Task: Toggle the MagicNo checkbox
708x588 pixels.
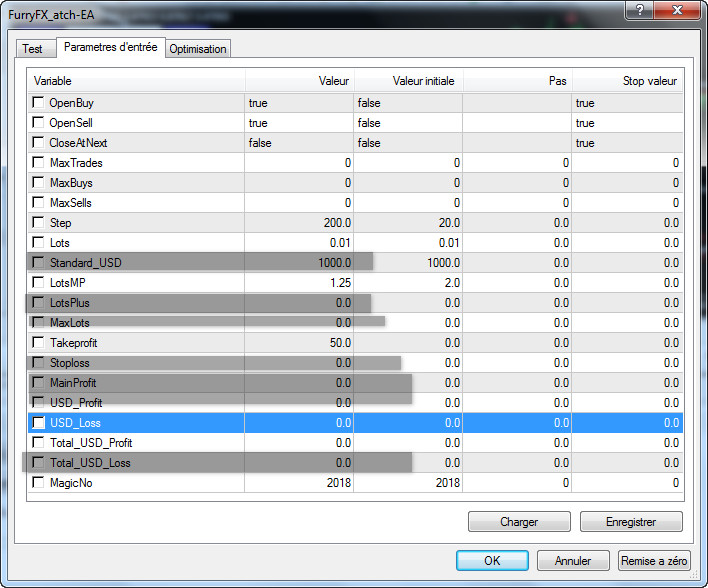Action: click(39, 483)
